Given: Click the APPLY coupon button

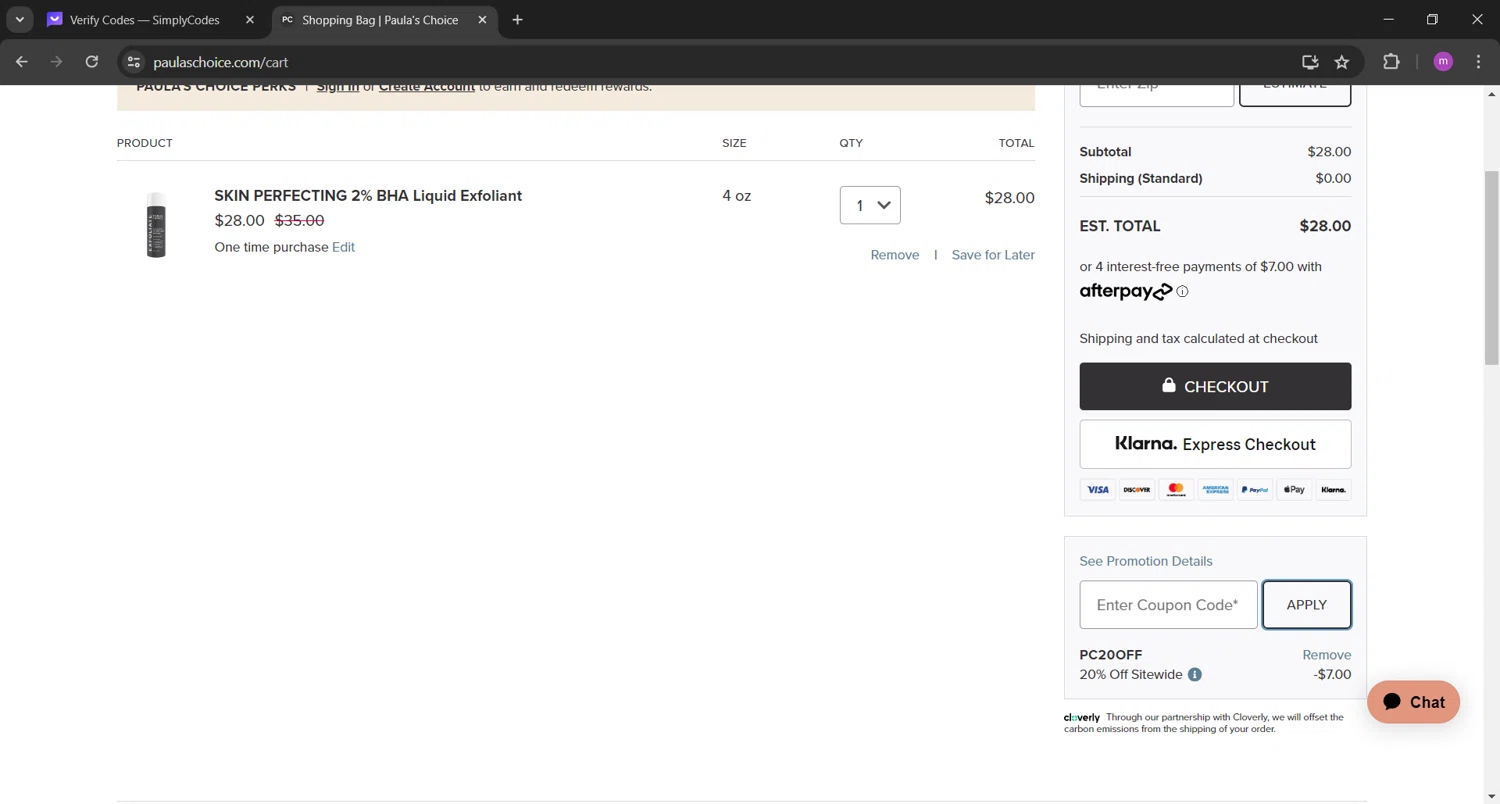Looking at the screenshot, I should pos(1307,605).
